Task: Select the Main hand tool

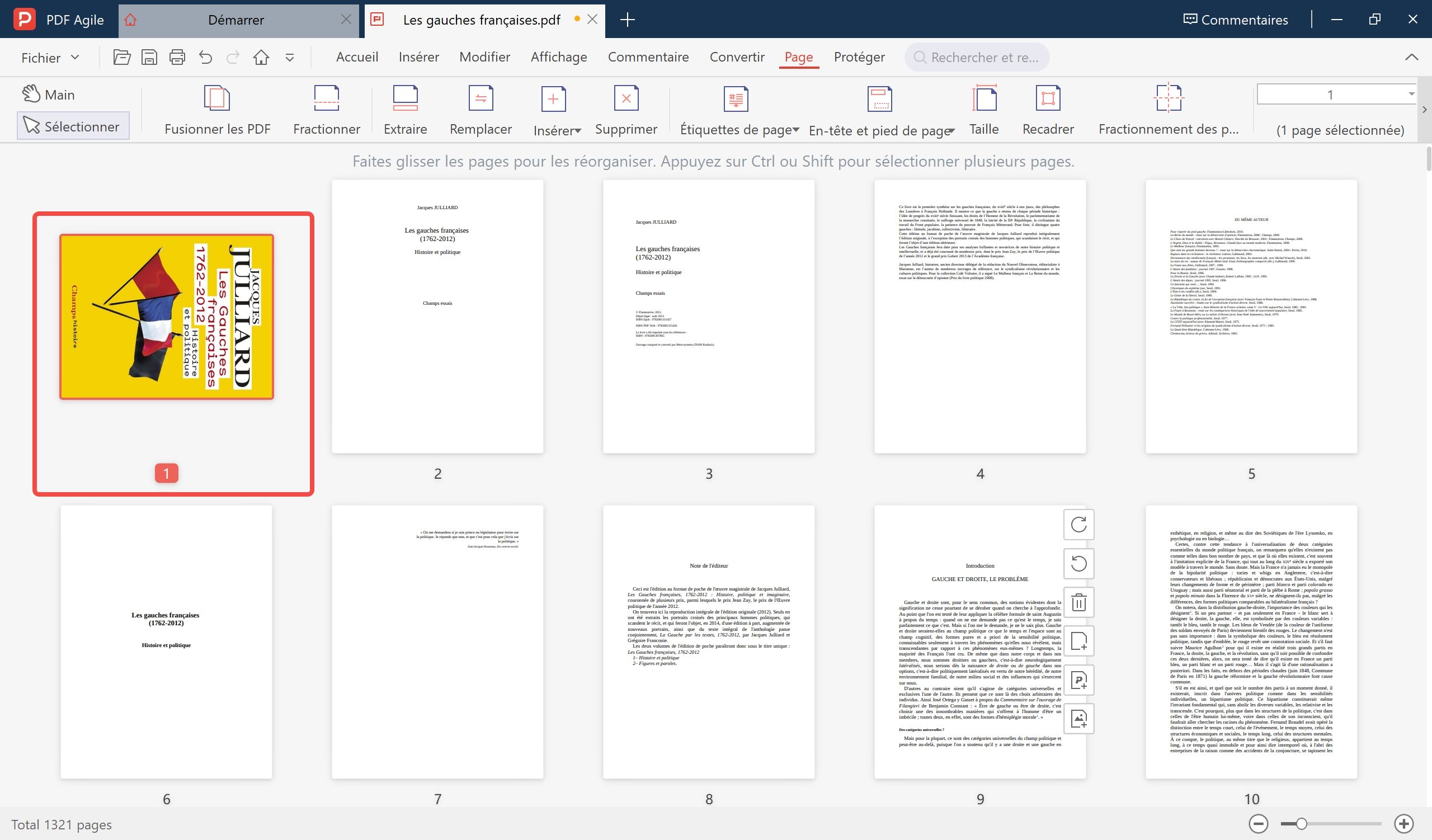Action: point(49,95)
